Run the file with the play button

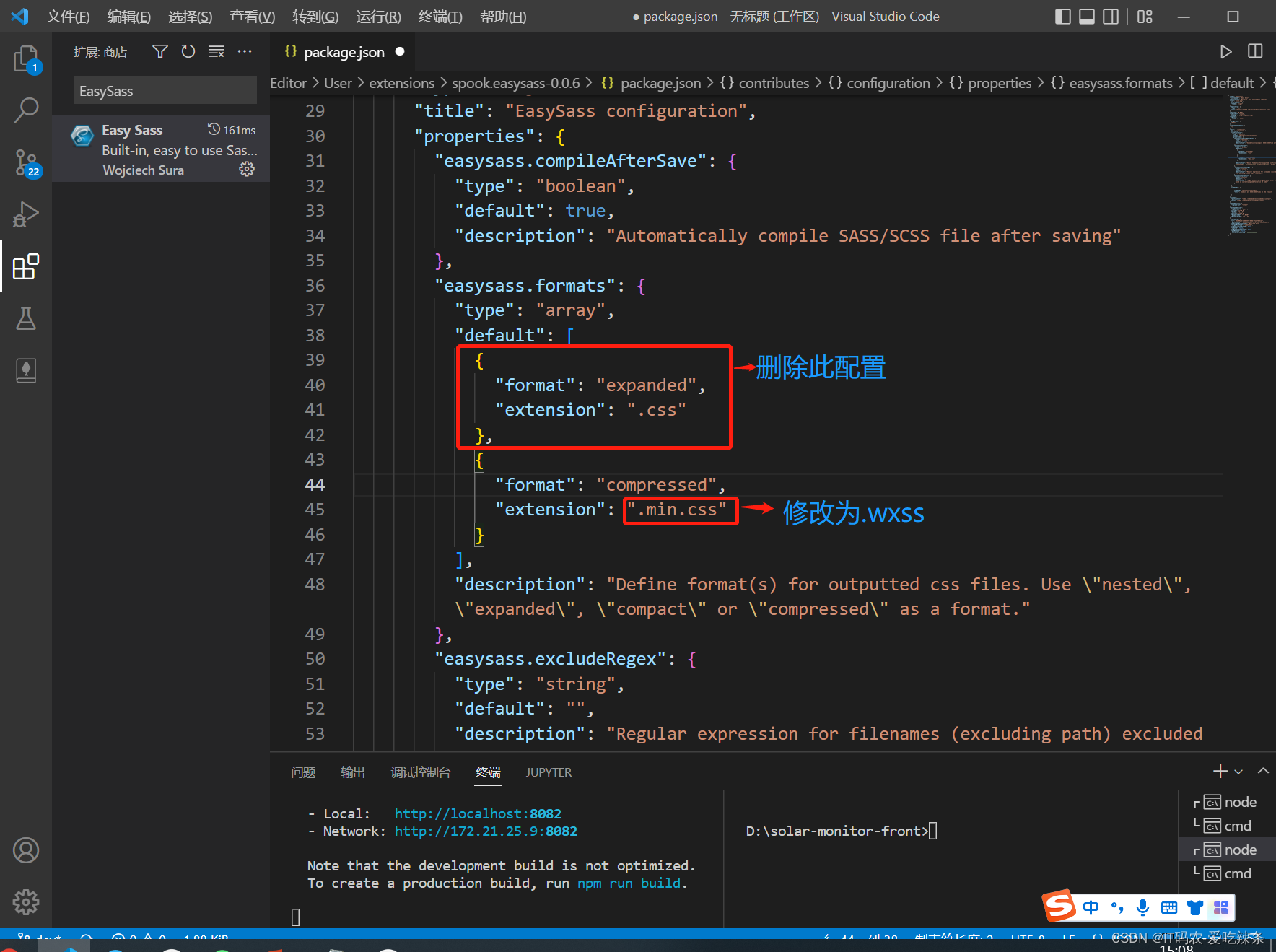(x=1225, y=51)
